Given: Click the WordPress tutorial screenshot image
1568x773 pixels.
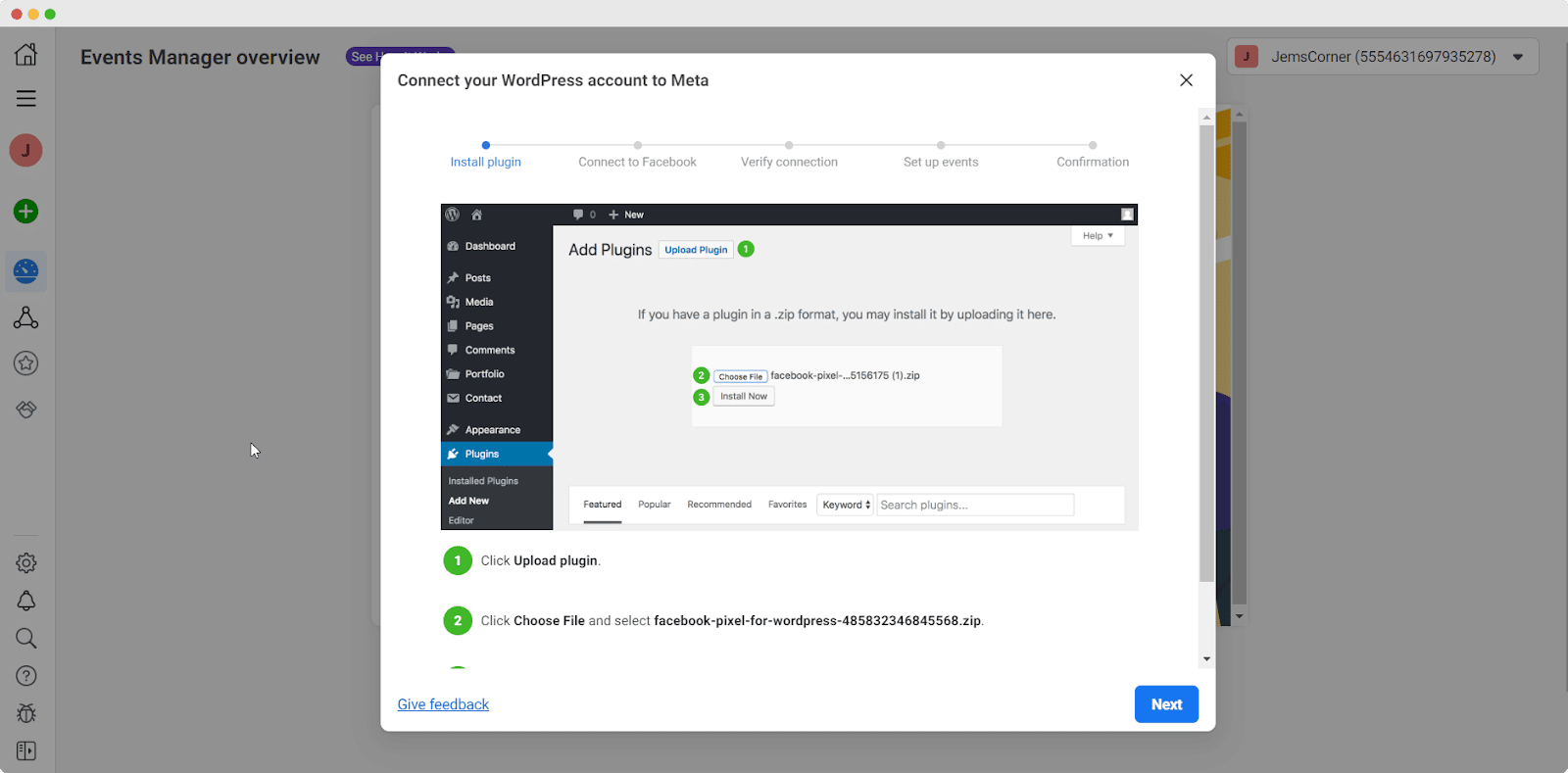Looking at the screenshot, I should (789, 366).
